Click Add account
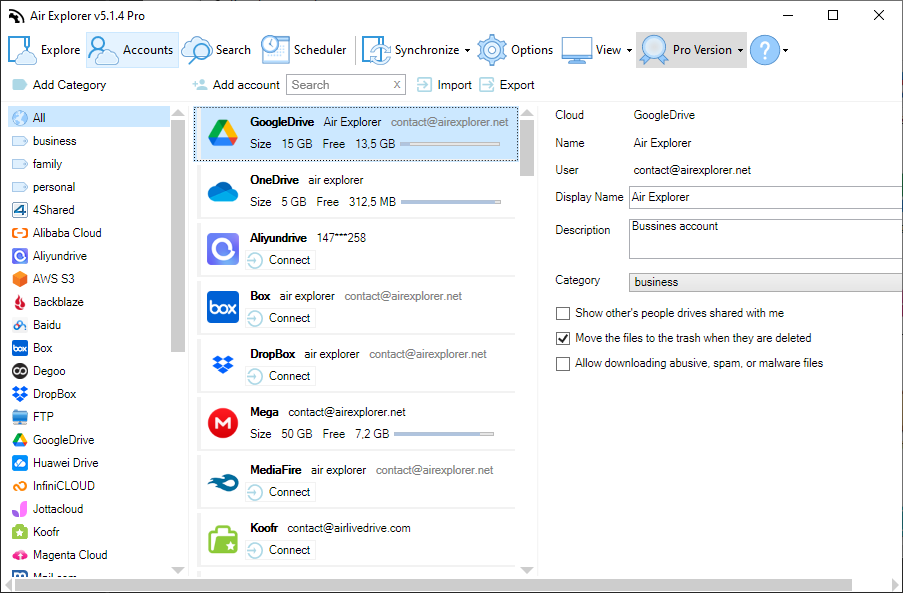 (236, 85)
